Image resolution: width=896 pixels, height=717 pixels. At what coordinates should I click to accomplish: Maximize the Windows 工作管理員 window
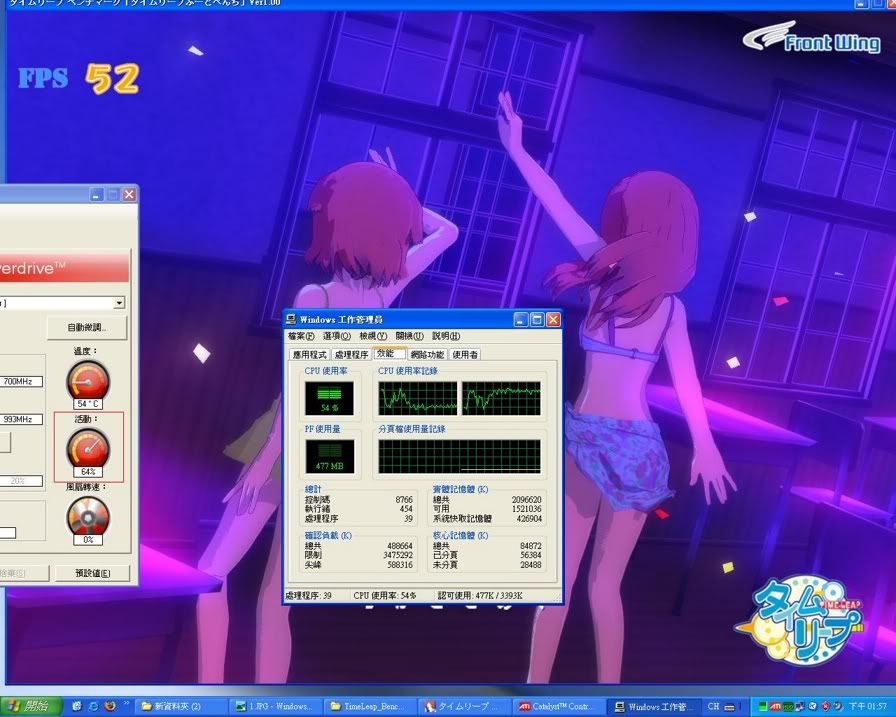click(537, 319)
